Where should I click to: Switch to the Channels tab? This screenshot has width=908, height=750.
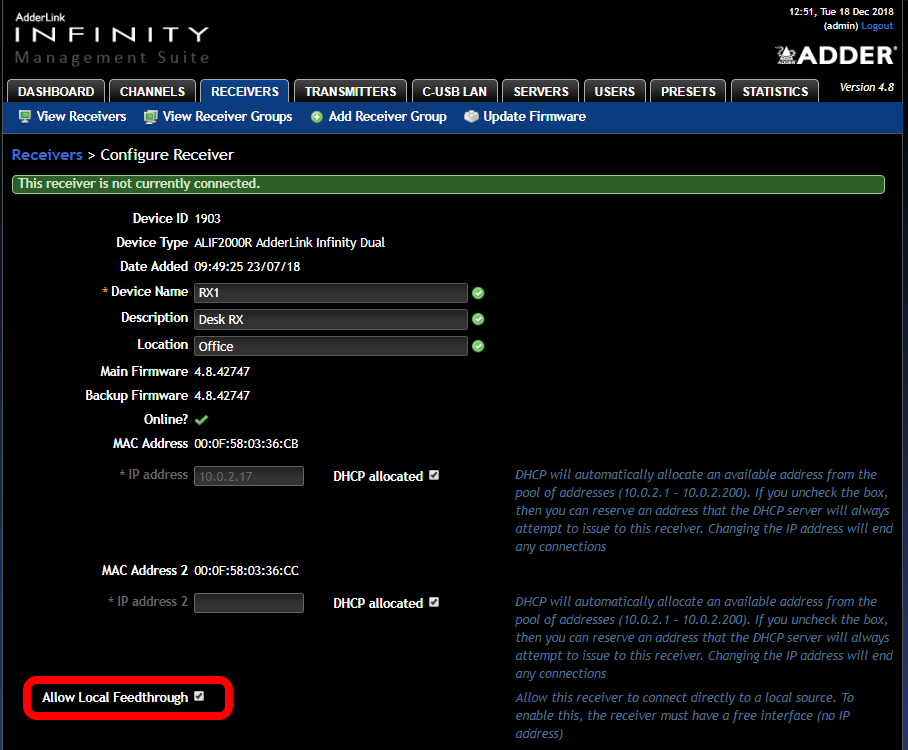152,92
